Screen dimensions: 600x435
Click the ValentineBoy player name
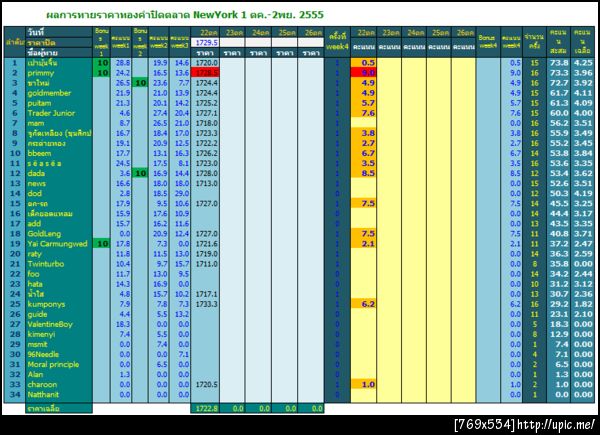(x=50, y=324)
